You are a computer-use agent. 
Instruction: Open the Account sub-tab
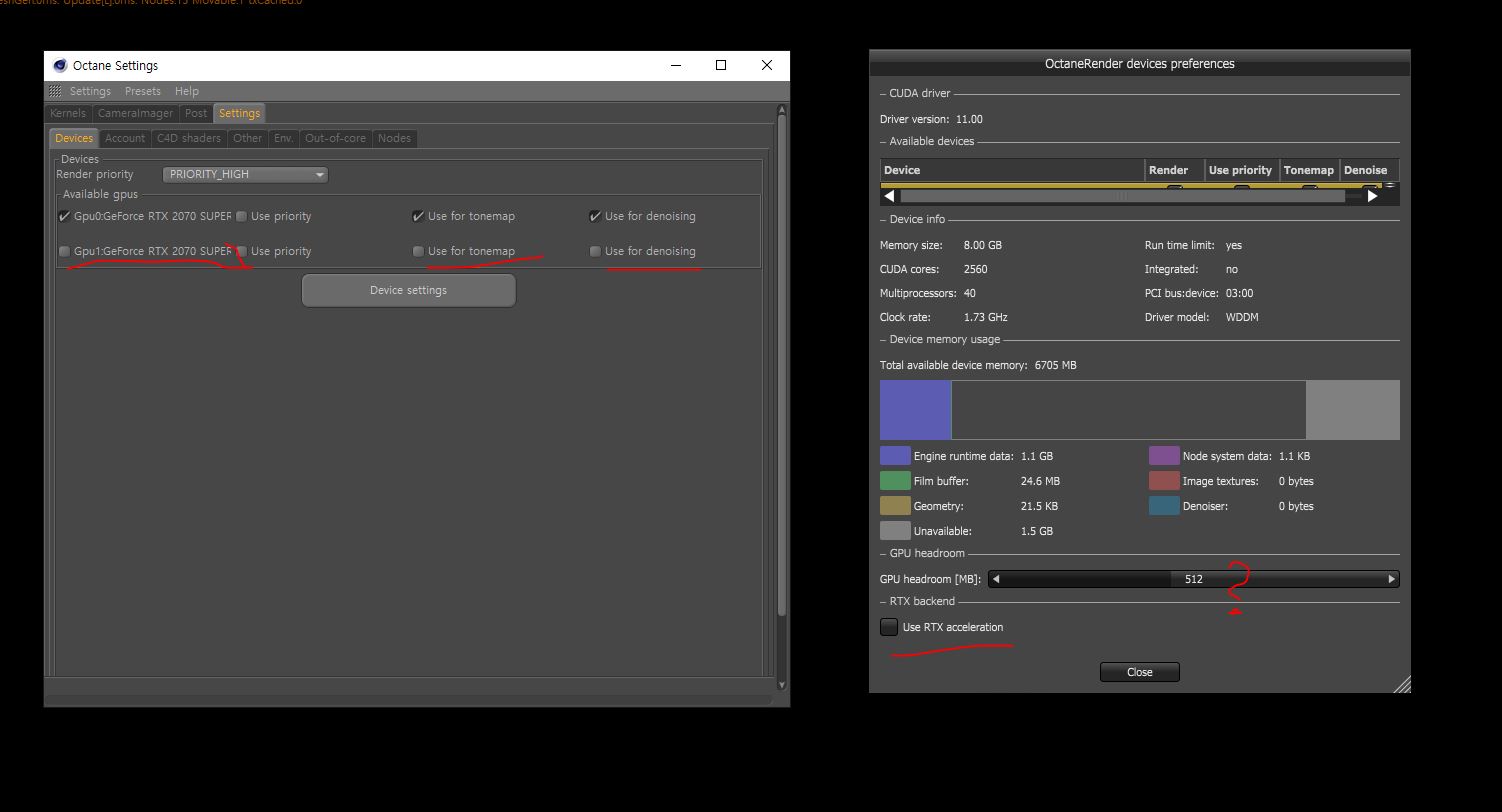tap(125, 138)
